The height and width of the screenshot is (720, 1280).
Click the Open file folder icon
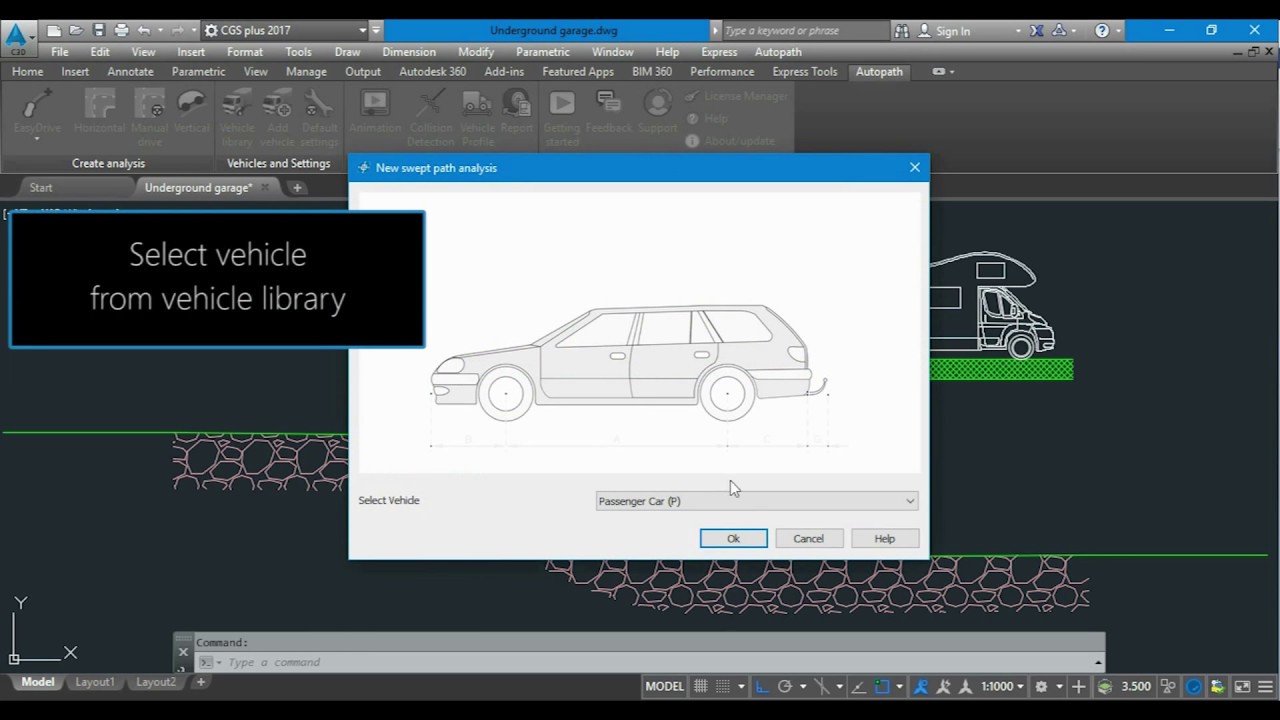76,31
